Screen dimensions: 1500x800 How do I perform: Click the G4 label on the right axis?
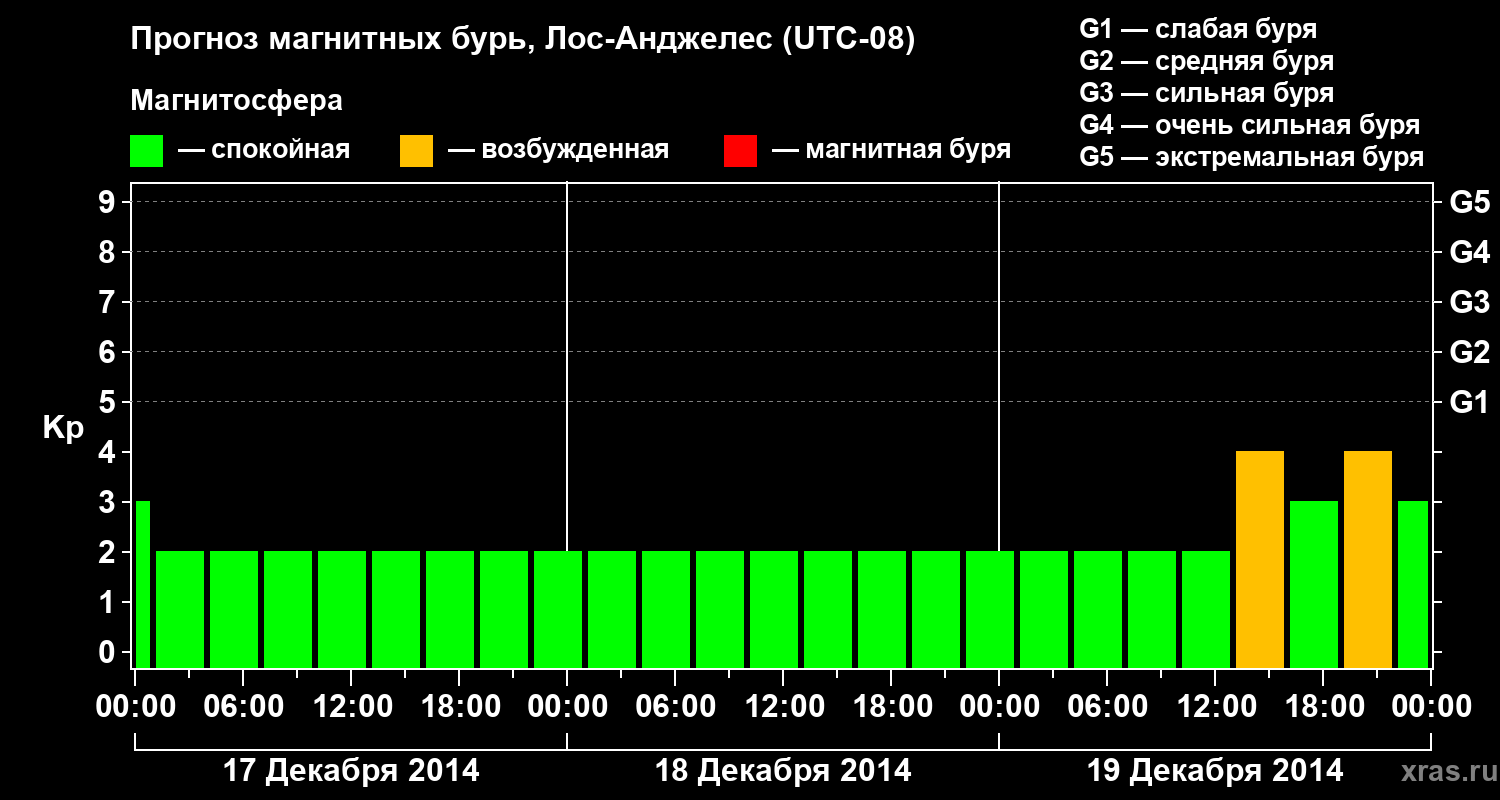[x=1470, y=252]
